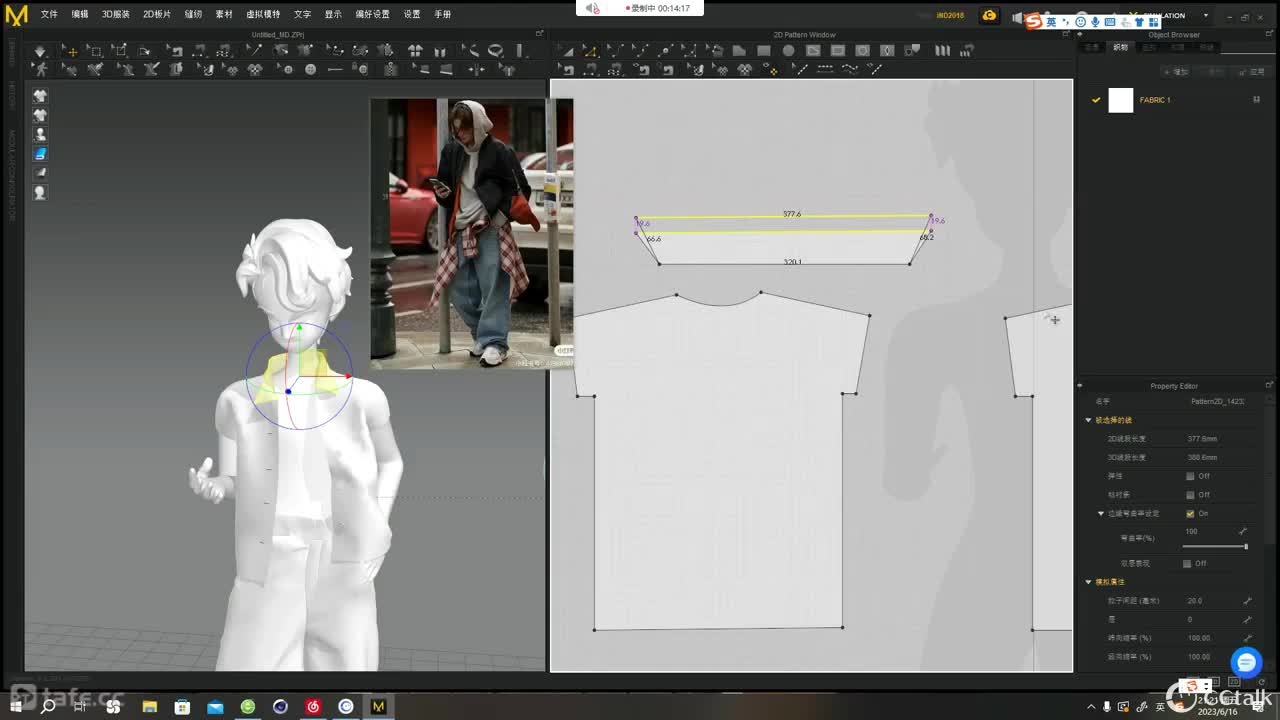Click the street fashion reference photo
1280x720 pixels.
472,233
